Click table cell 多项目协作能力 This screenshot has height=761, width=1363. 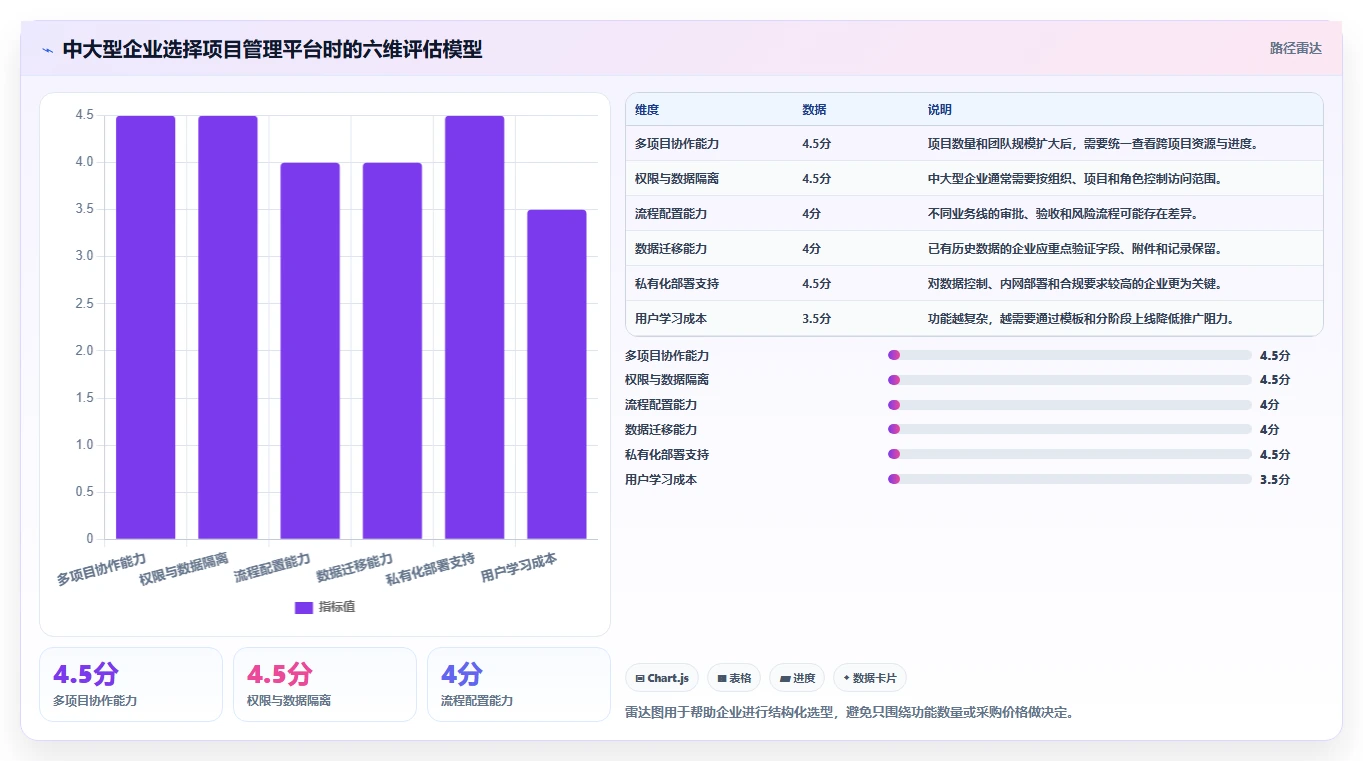pos(677,144)
